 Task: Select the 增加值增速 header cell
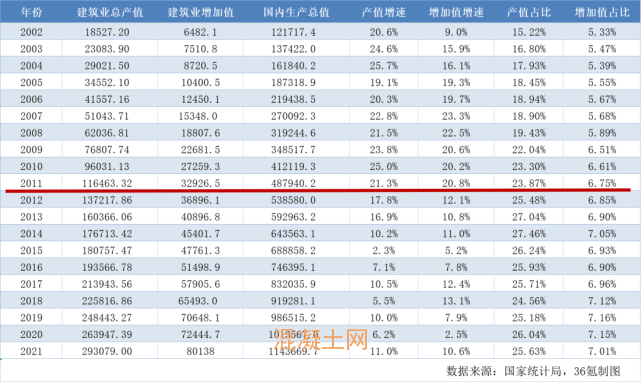click(456, 13)
